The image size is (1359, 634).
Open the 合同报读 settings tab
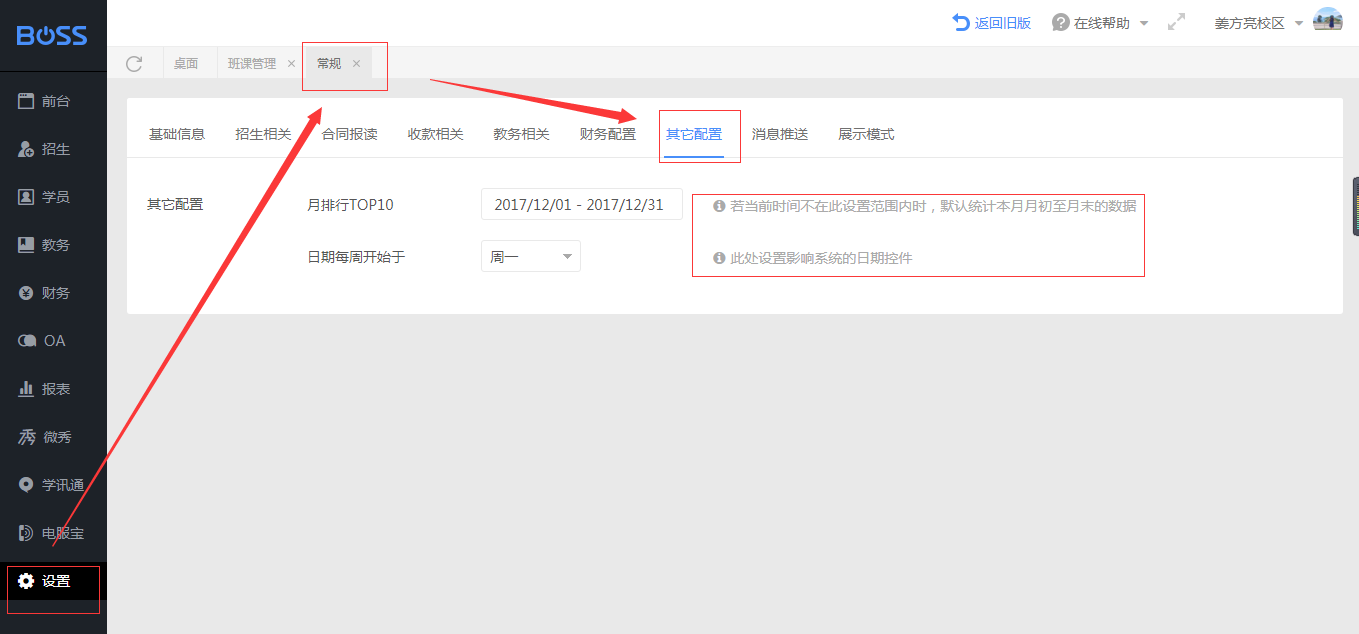pos(349,134)
